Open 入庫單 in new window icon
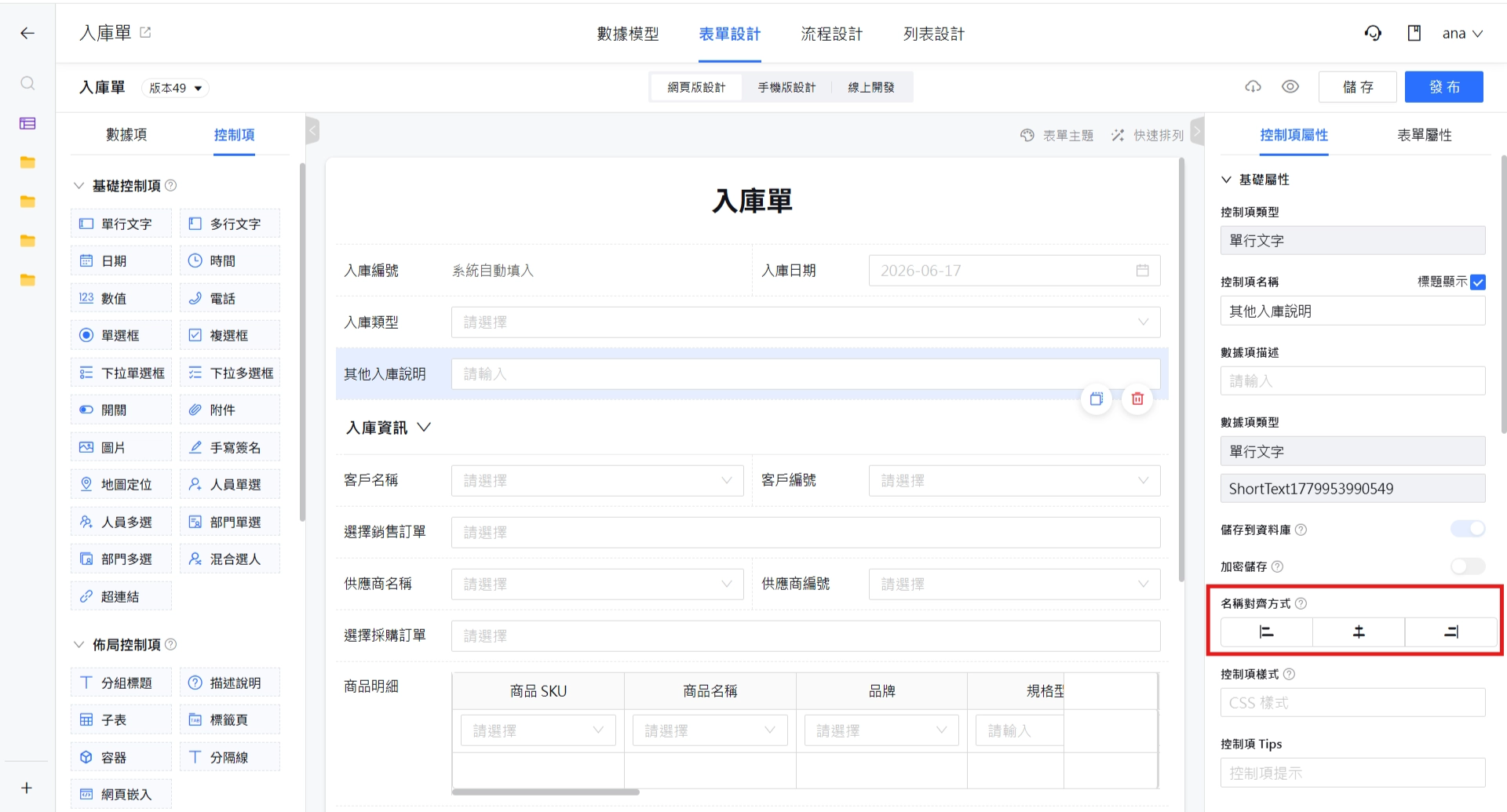1507x812 pixels. pyautogui.click(x=145, y=32)
